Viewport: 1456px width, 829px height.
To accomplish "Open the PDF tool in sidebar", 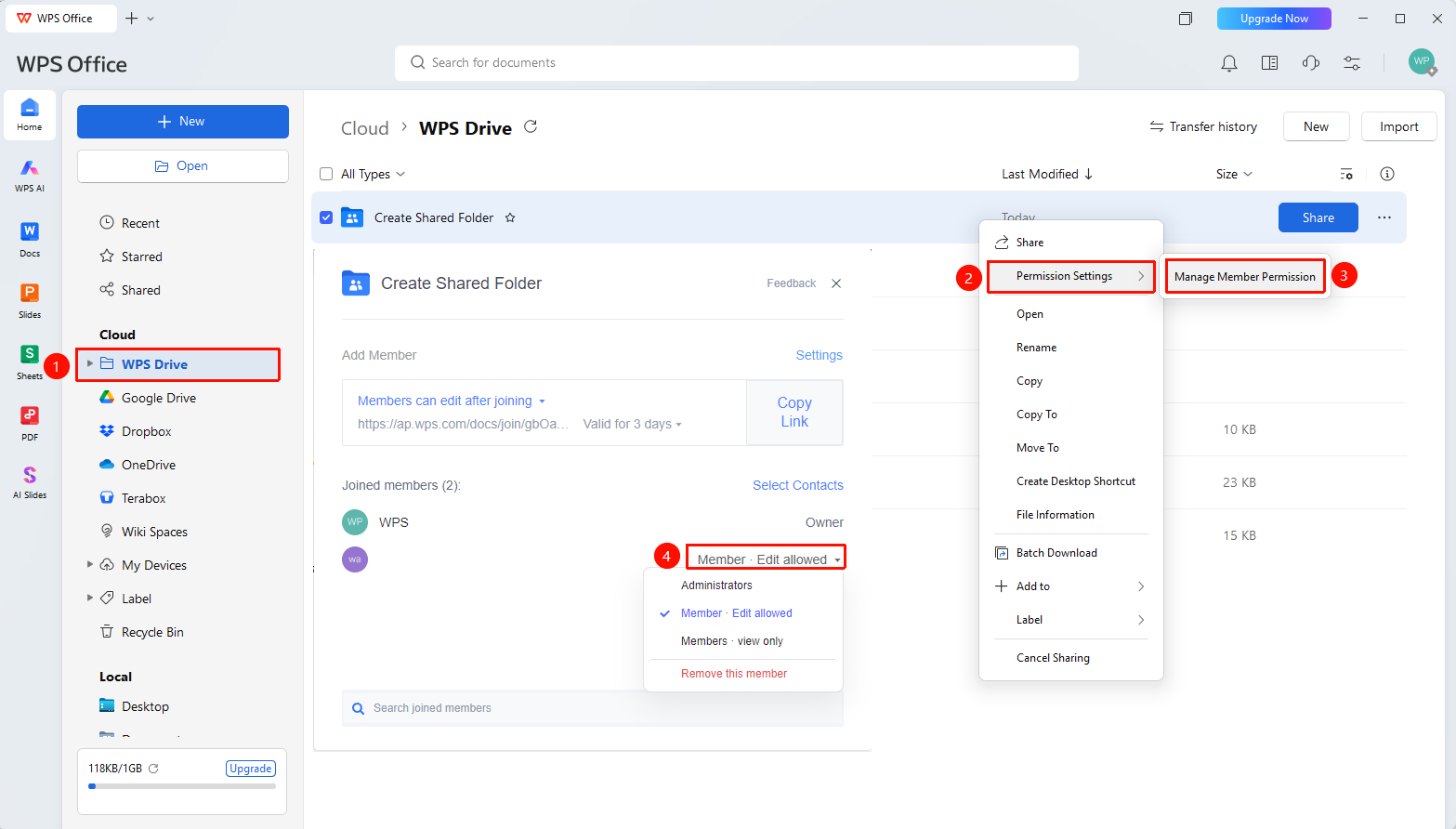I will tap(30, 423).
